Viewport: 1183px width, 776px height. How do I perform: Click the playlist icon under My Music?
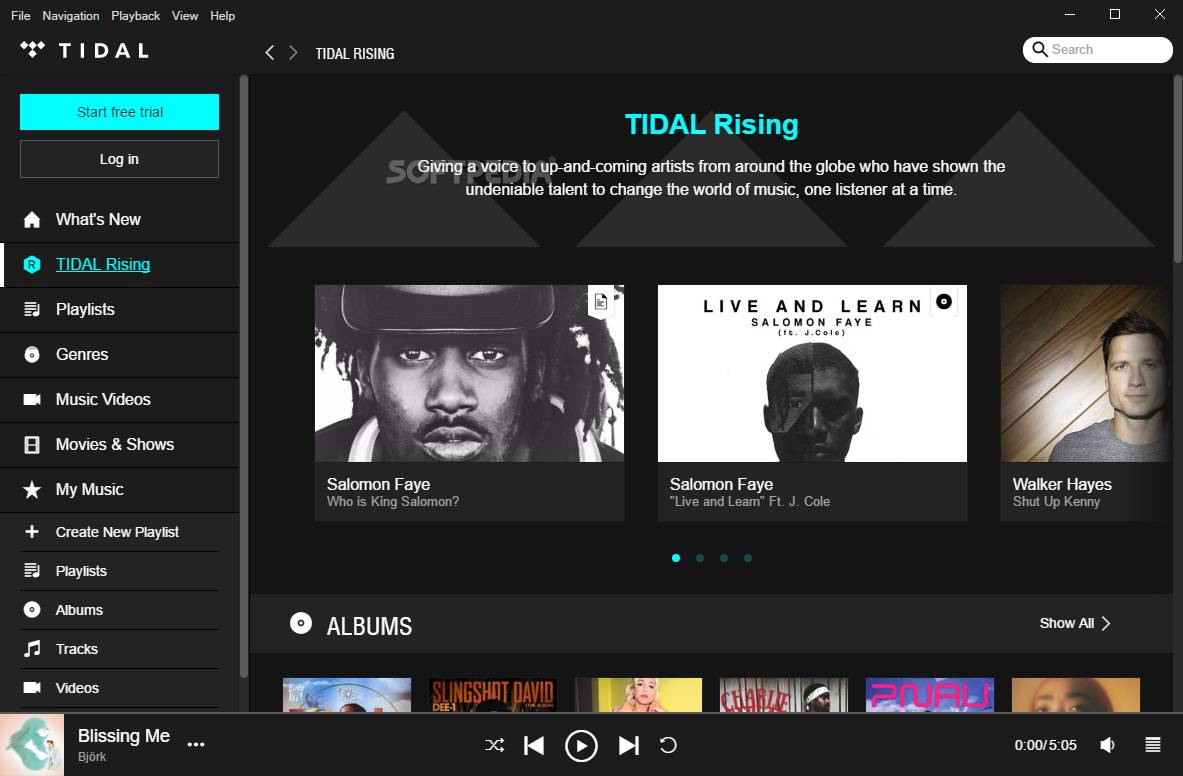[x=32, y=571]
